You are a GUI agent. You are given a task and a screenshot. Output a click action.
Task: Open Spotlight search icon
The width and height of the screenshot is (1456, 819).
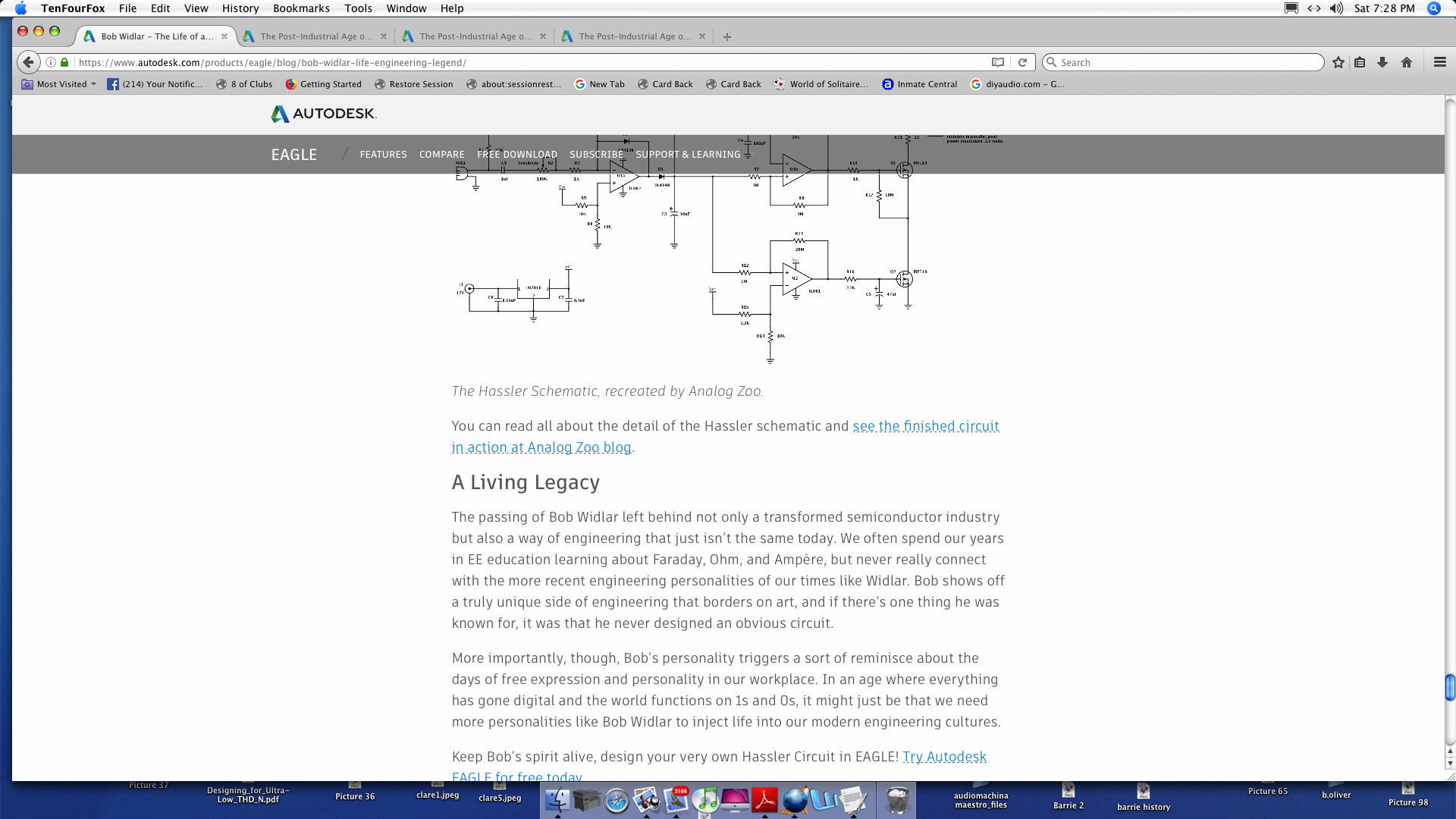[1433, 8]
